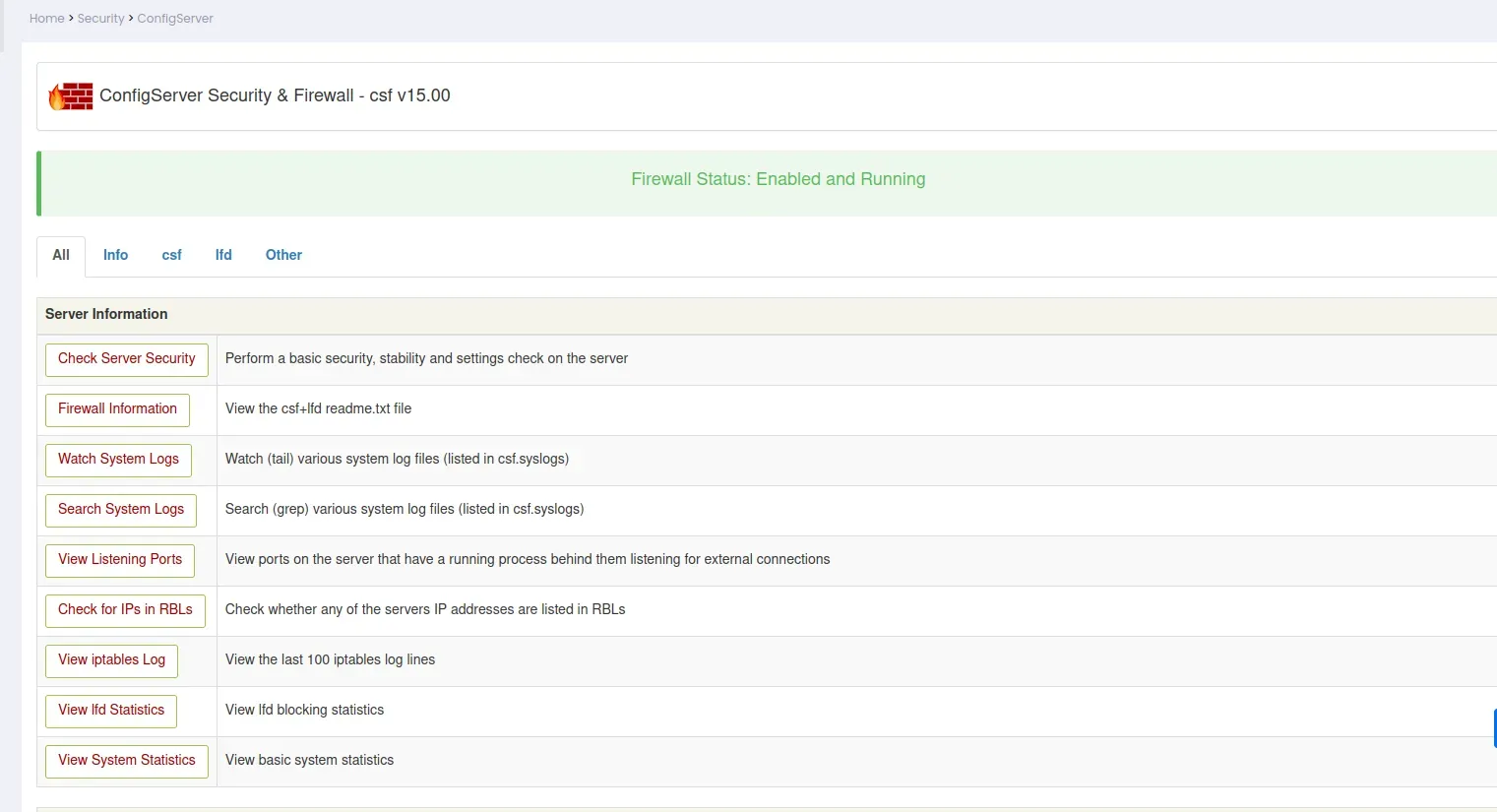Click description 'Check whether any of the servers IP addresses'
Viewport: 1497px width, 812px height.
click(x=425, y=609)
